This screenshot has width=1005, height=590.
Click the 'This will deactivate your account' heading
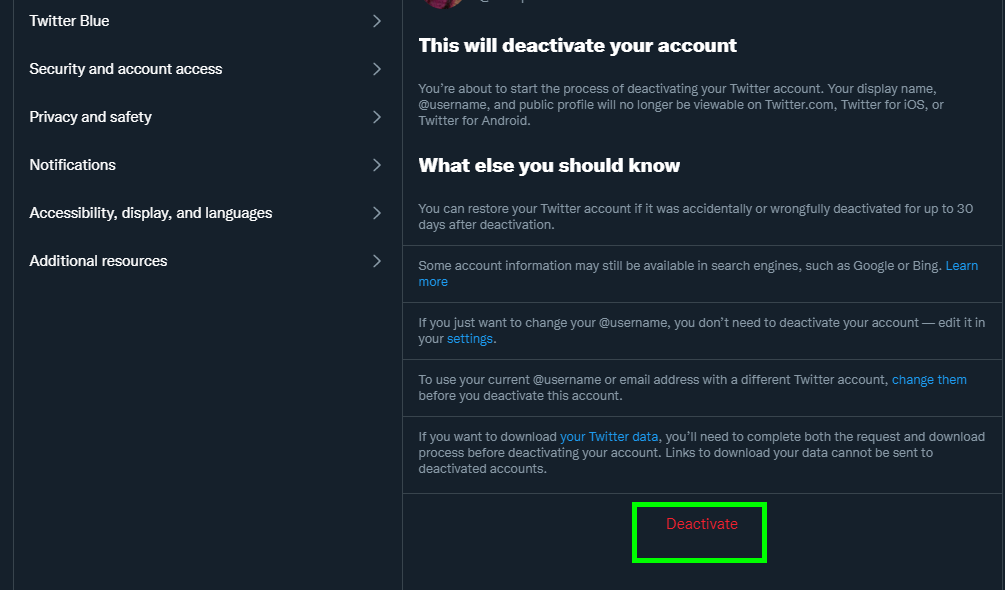[x=577, y=45]
